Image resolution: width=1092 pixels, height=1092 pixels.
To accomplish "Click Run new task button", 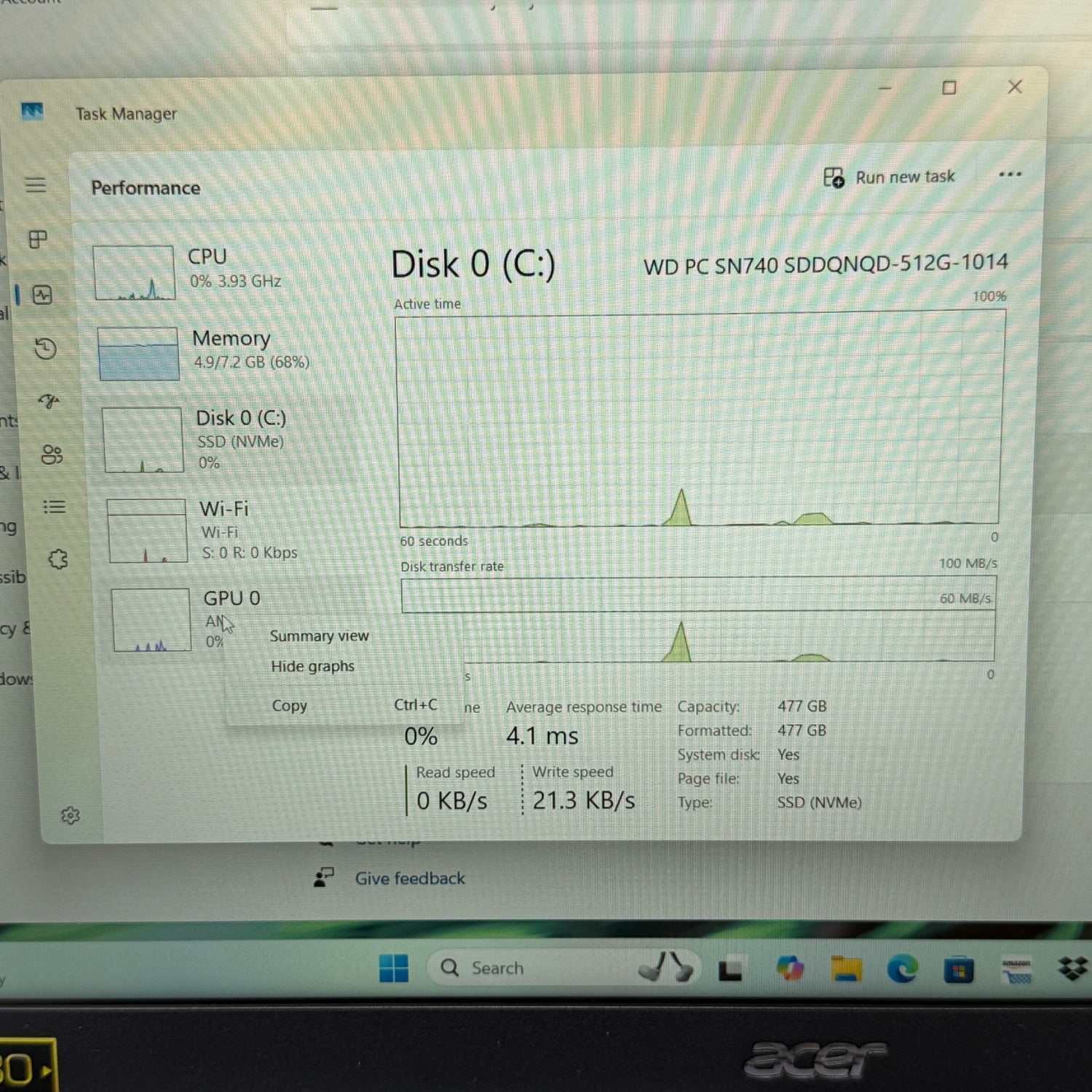I will tap(889, 177).
